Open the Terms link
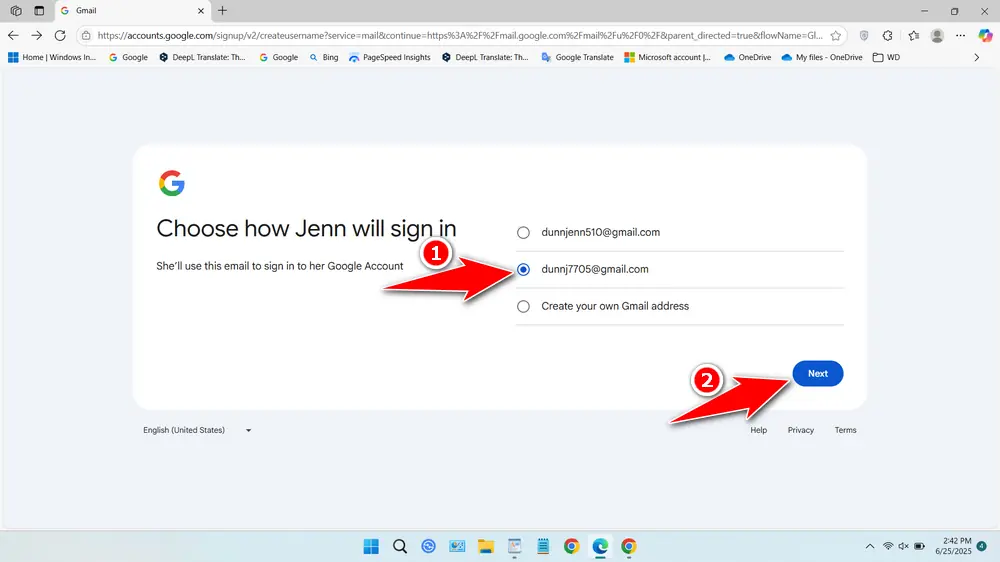Screen dimensions: 1000x562 [845, 430]
